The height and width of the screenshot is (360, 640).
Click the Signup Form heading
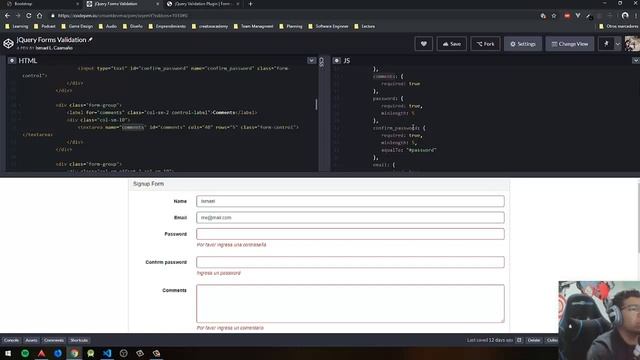148,184
